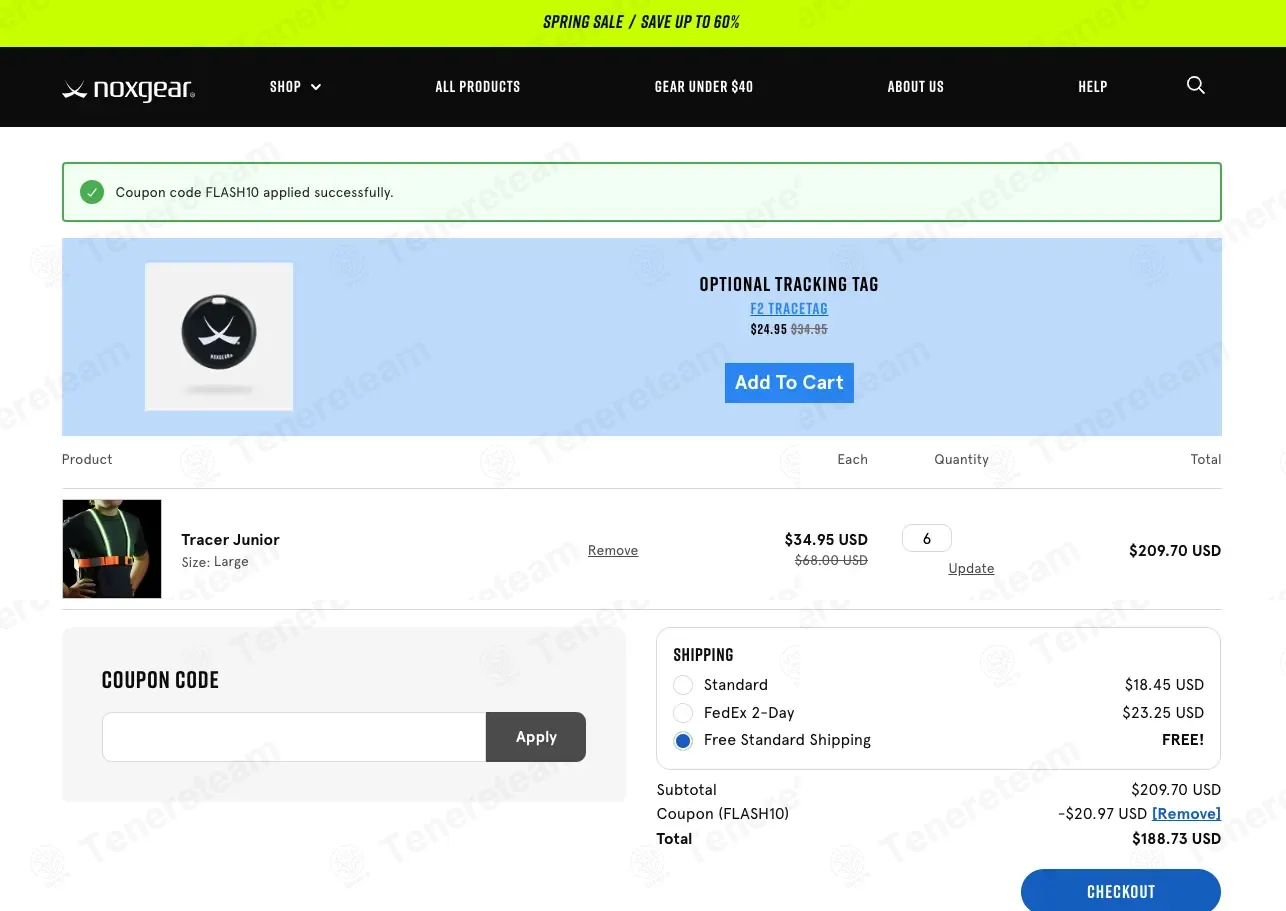Click the Size: Large text
1286x911 pixels.
point(215,562)
